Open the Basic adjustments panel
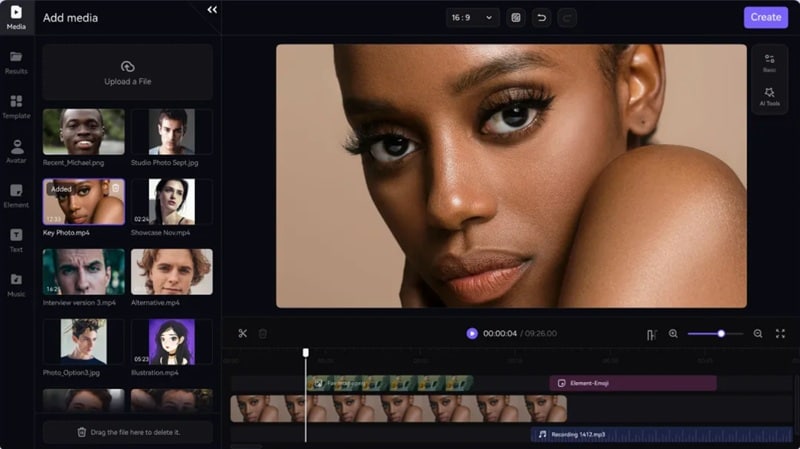The image size is (800, 449). point(769,63)
